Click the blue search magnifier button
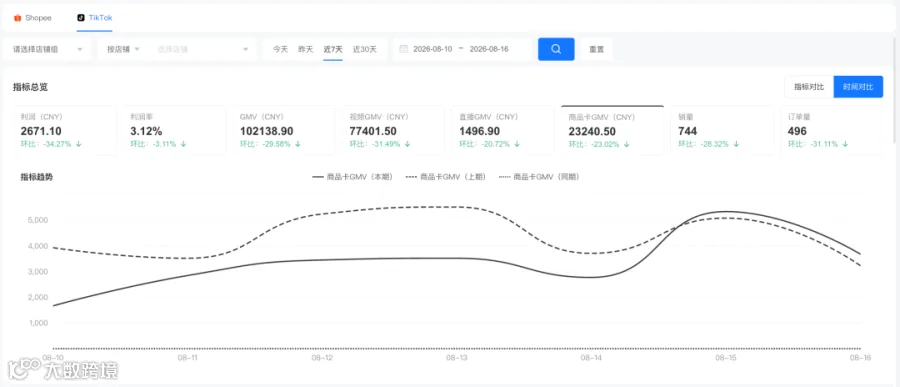900x387 pixels. coord(556,49)
